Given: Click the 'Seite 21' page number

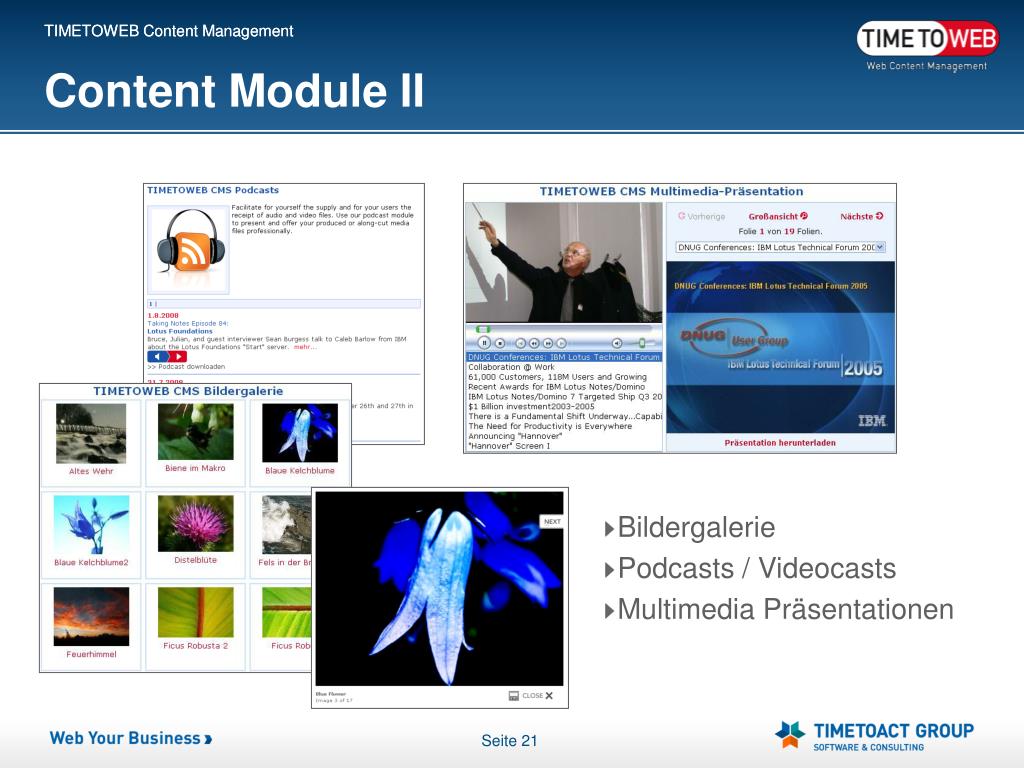Looking at the screenshot, I should tap(509, 741).
